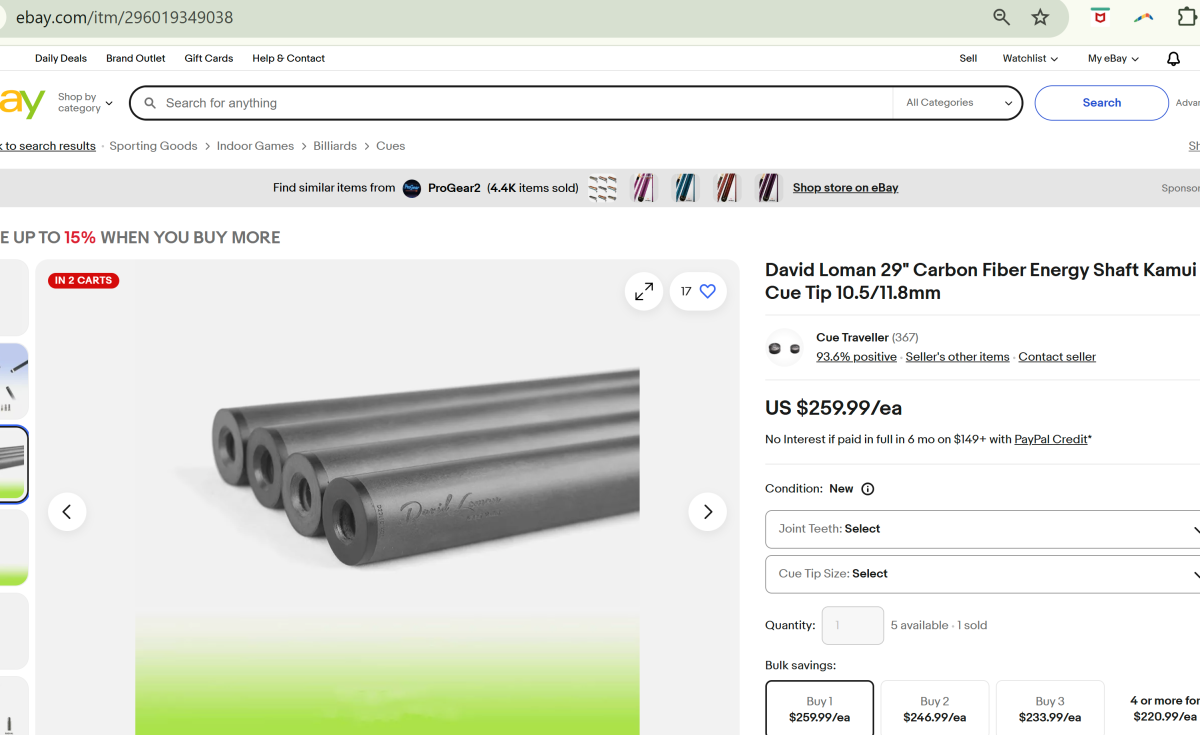1200x735 pixels.
Task: Select the currently highlighted image thumbnail
Action: click(x=13, y=464)
